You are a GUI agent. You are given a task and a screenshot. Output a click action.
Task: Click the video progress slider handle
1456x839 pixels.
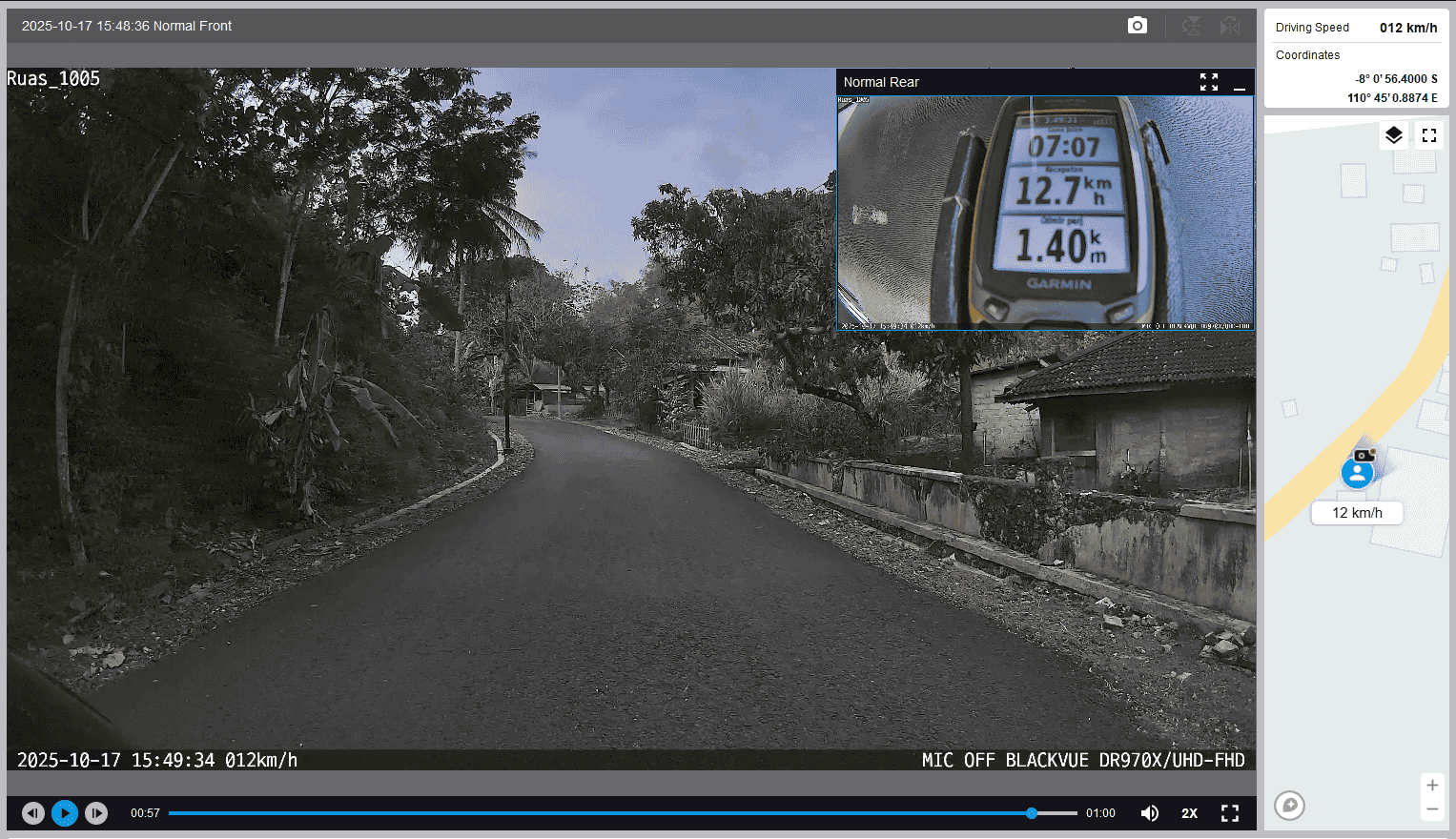[x=1032, y=813]
